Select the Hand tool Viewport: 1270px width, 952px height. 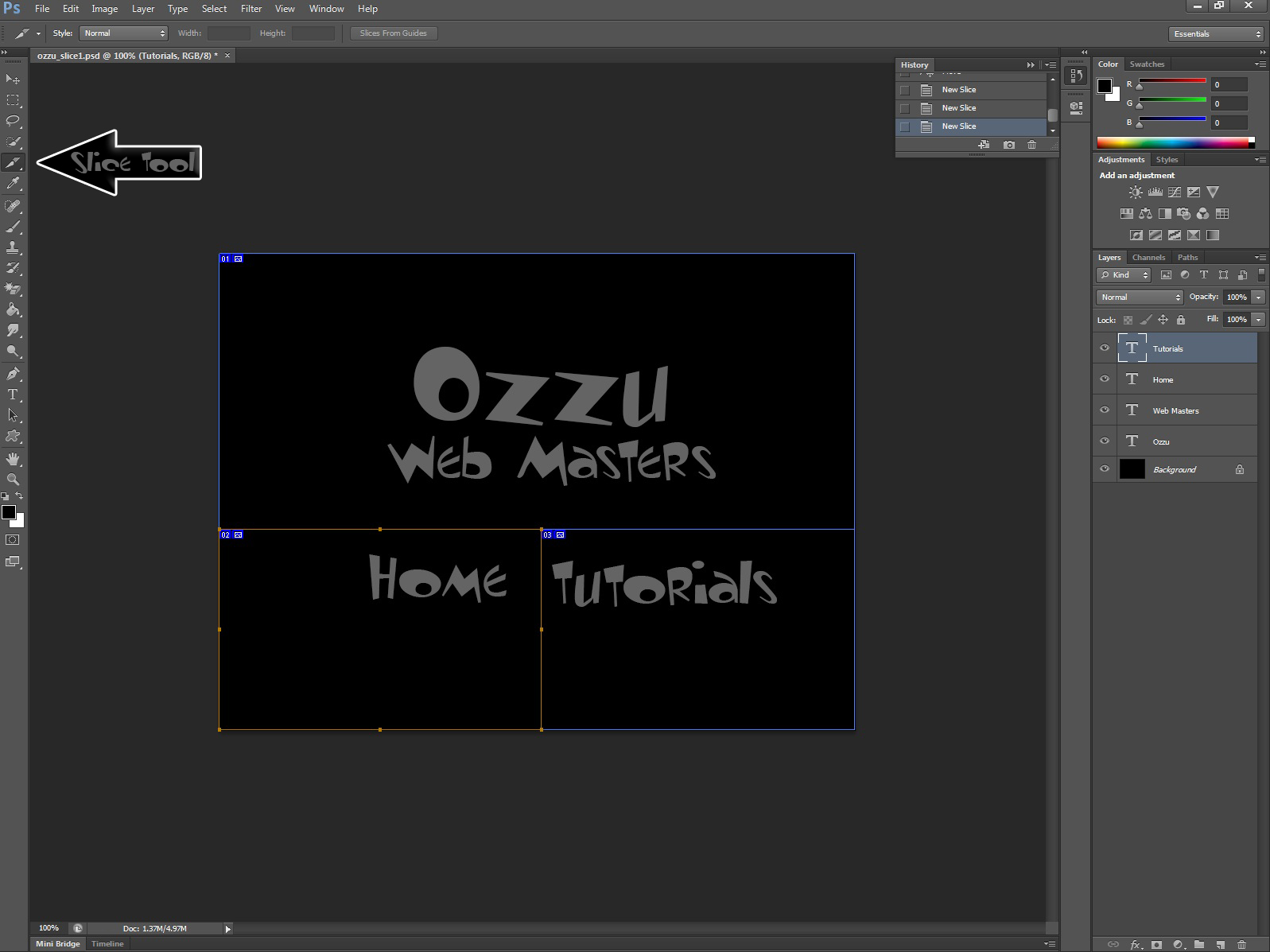[13, 459]
